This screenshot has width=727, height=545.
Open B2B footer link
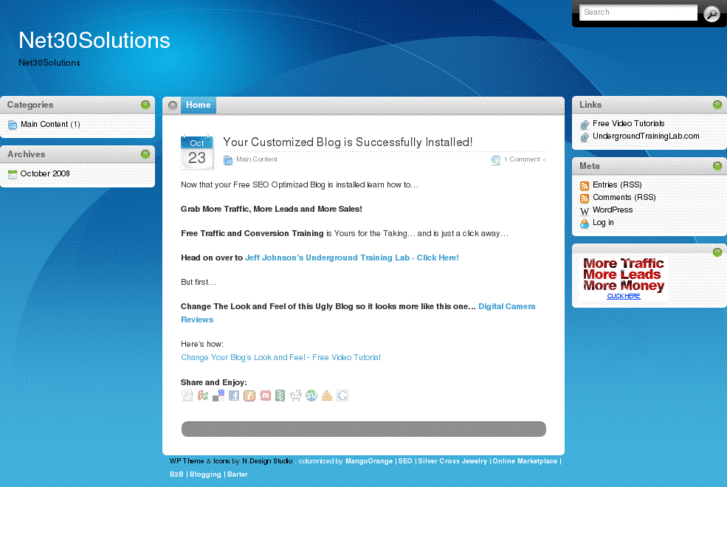(x=176, y=474)
